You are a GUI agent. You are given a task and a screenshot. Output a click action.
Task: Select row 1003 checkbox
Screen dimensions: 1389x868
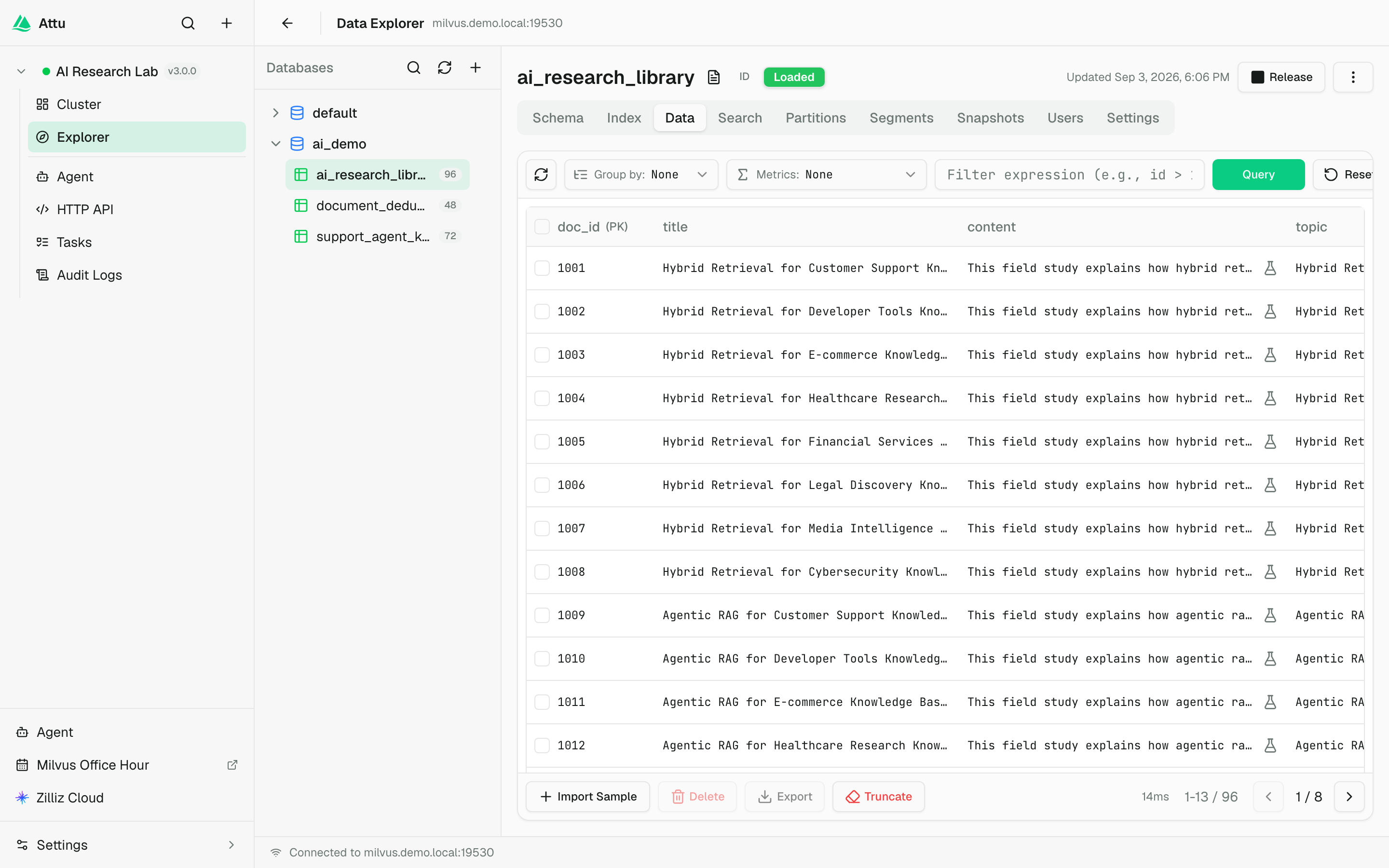[542, 355]
